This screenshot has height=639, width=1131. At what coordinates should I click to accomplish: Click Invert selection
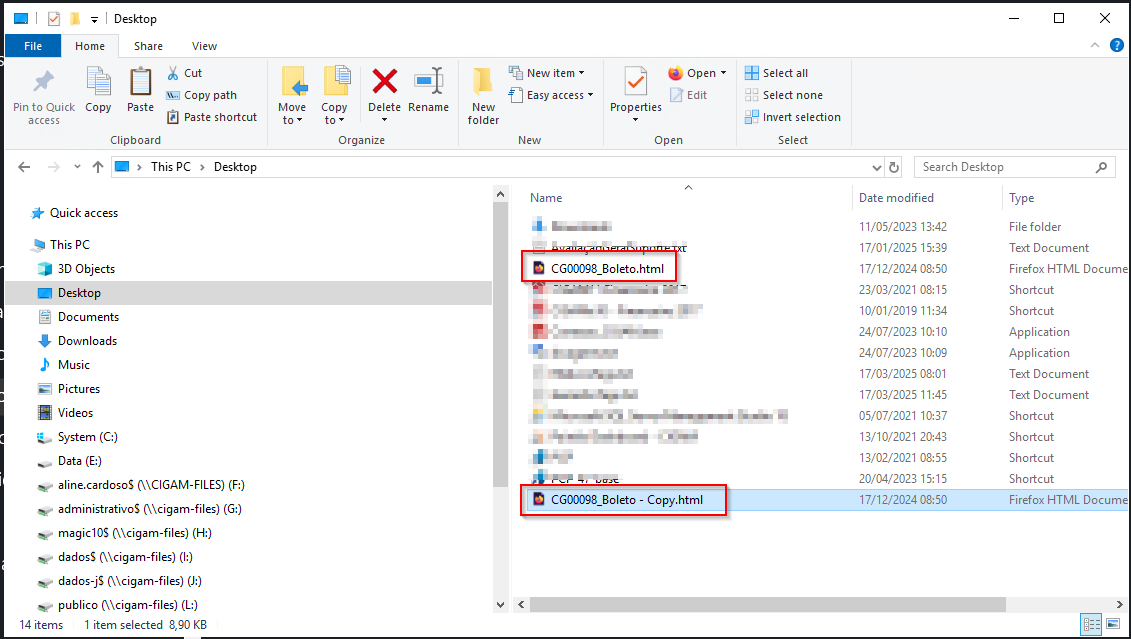coord(793,117)
